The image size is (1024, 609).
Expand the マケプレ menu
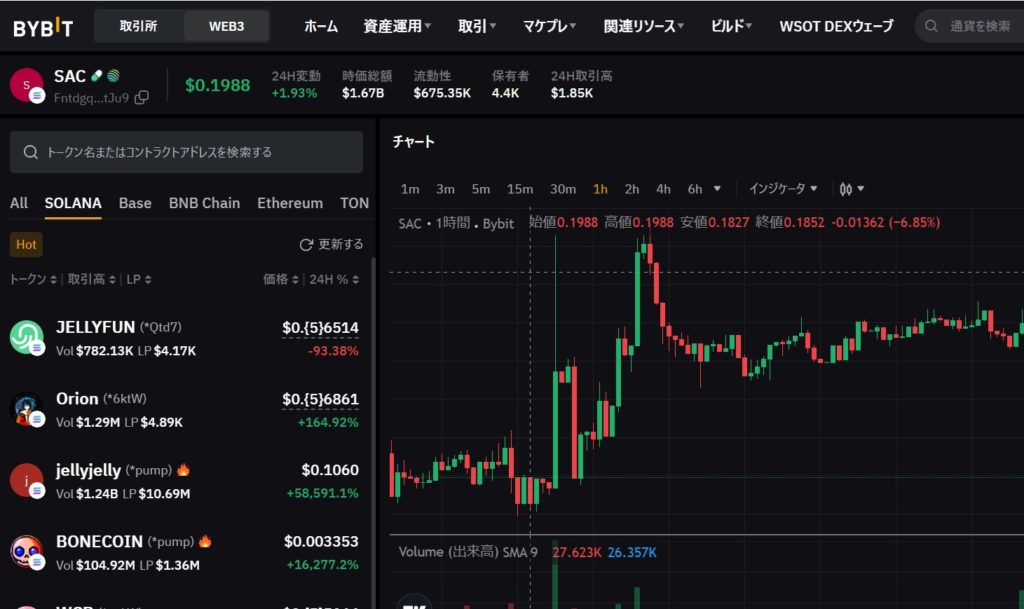click(549, 26)
